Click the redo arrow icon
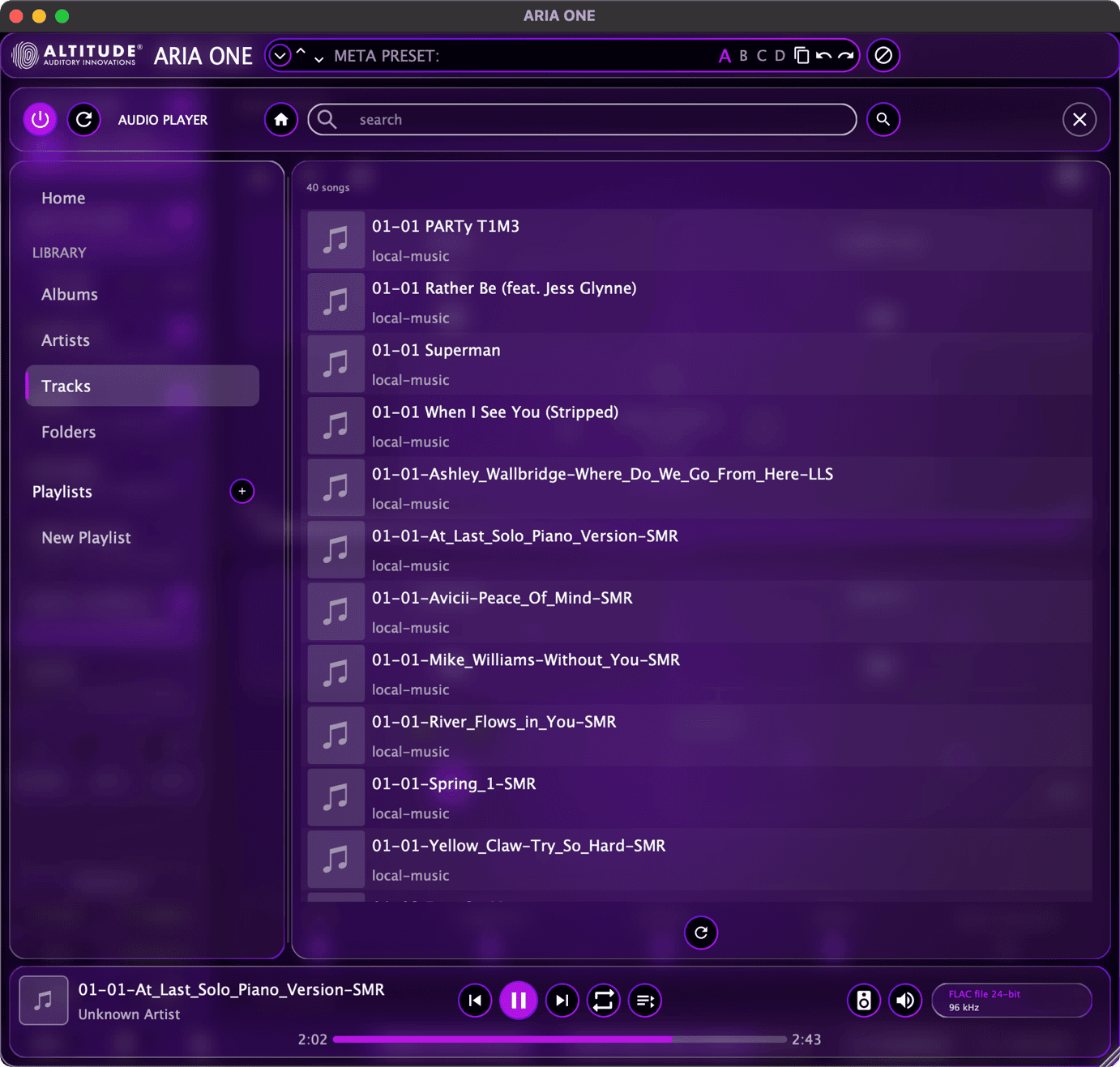The height and width of the screenshot is (1067, 1120). (x=846, y=56)
